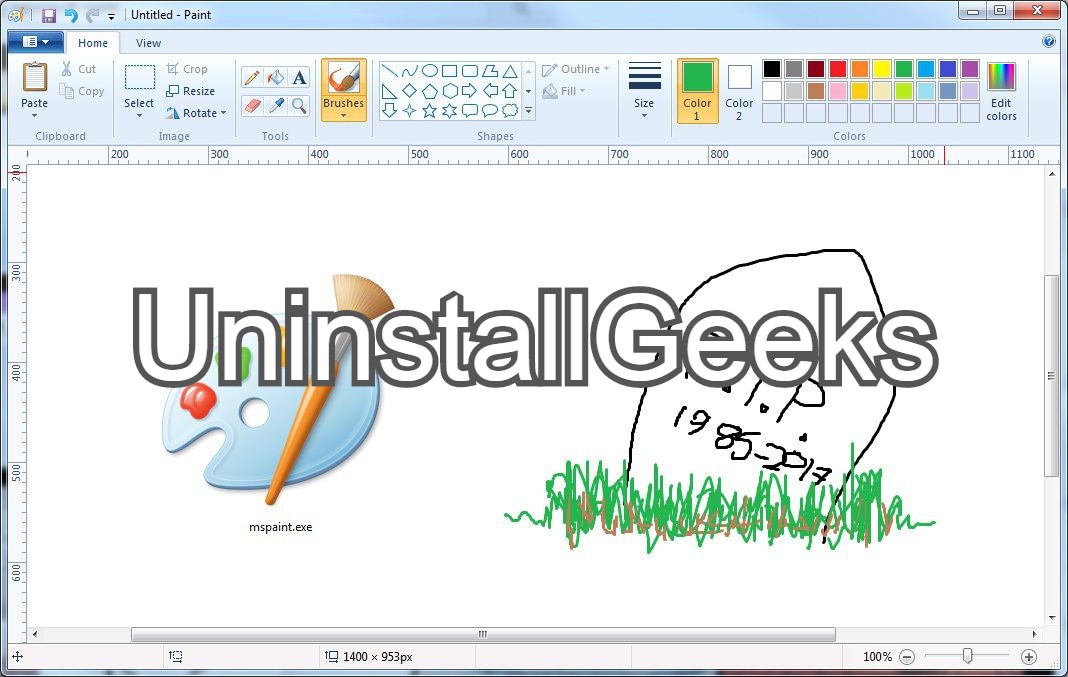
Task: Expand the Shapes gallery more arrow
Action: [529, 110]
